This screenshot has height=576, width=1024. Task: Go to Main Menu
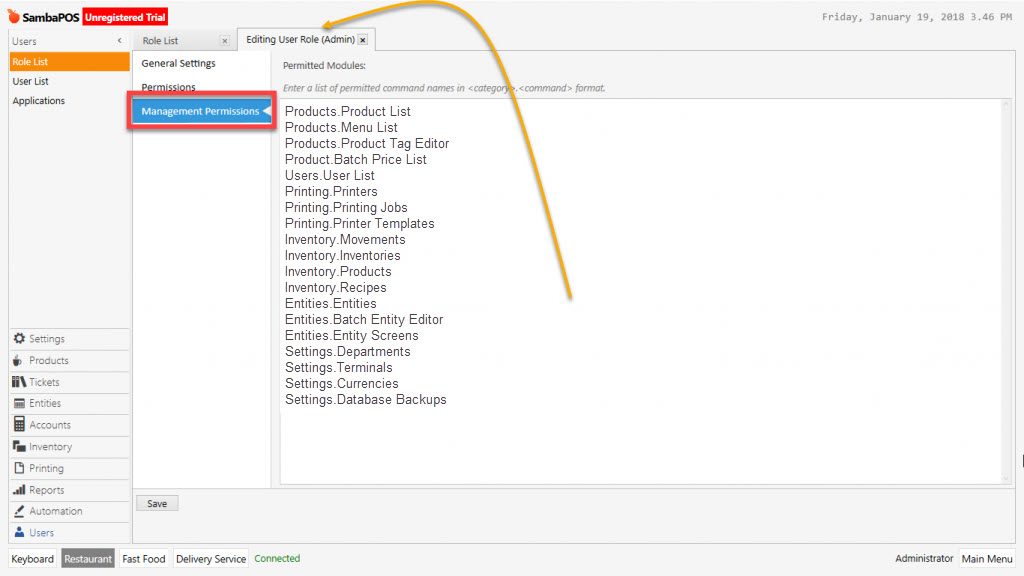[987, 559]
